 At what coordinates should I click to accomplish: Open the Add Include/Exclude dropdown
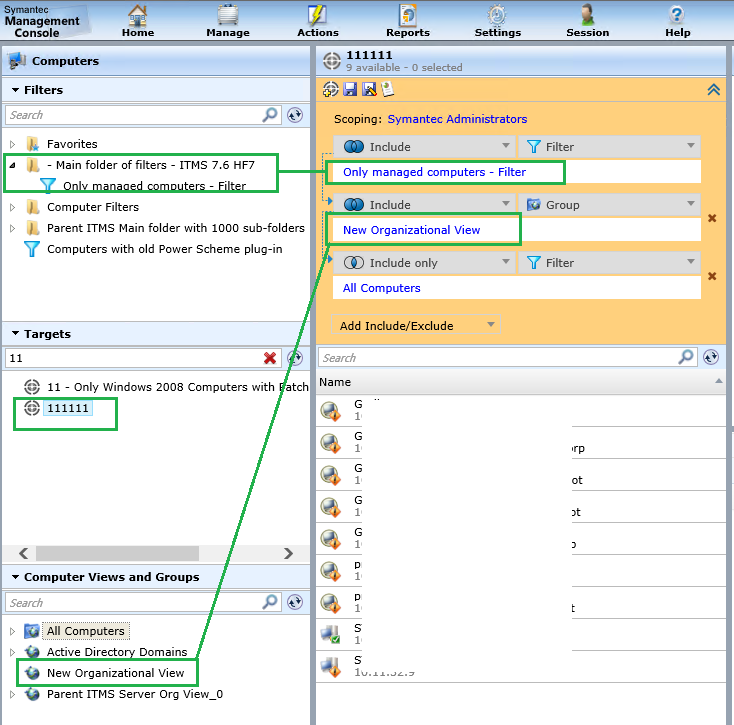[x=416, y=325]
